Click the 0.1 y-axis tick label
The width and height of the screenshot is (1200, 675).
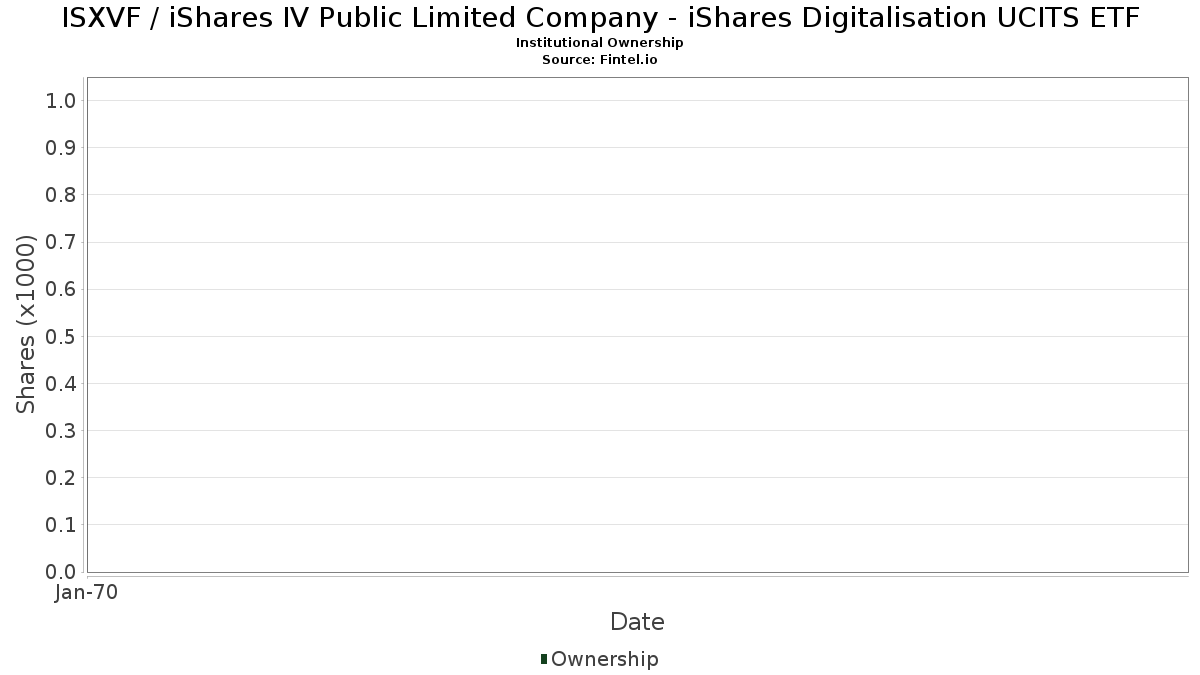[61, 525]
